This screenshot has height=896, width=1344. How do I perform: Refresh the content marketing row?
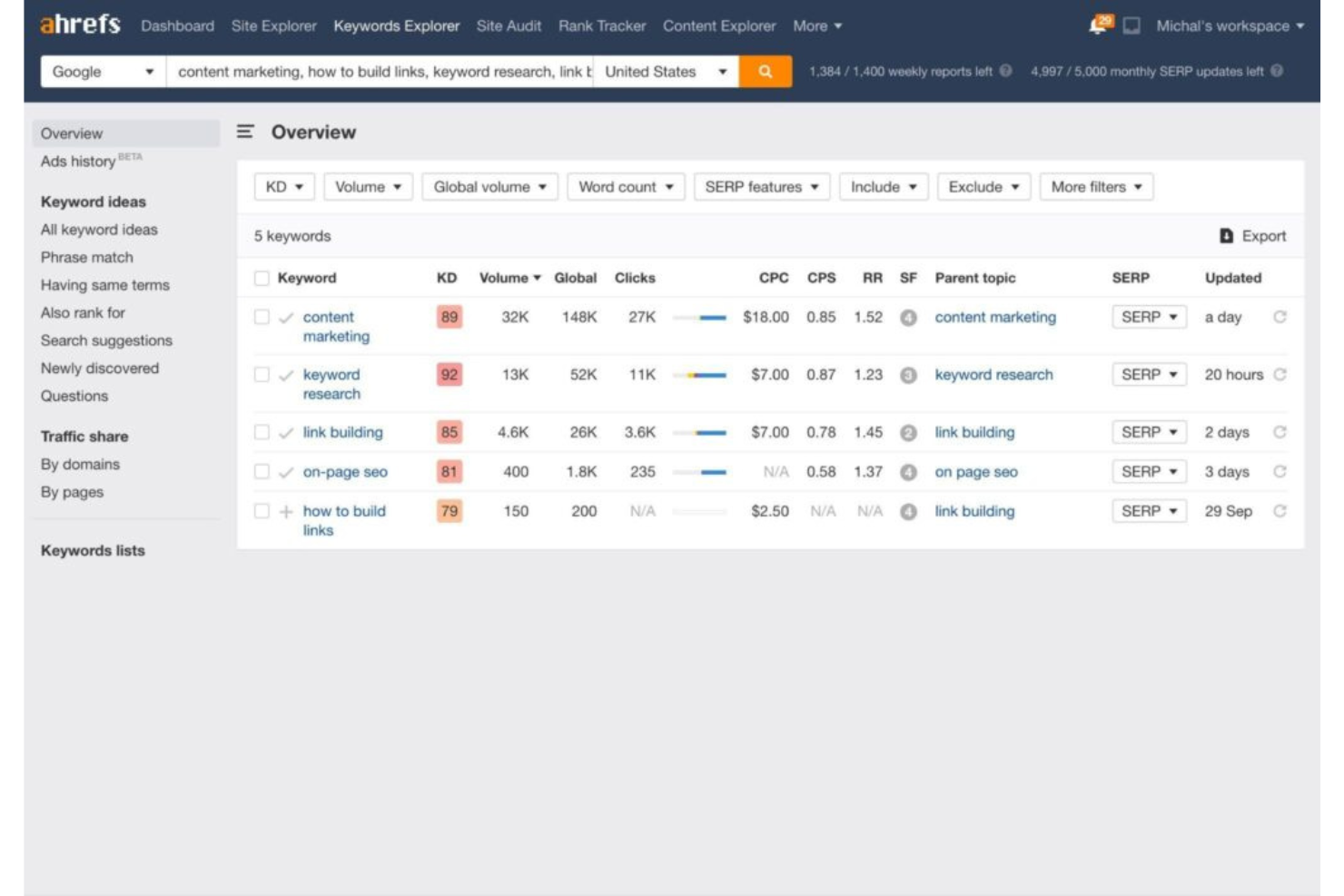pos(1280,317)
